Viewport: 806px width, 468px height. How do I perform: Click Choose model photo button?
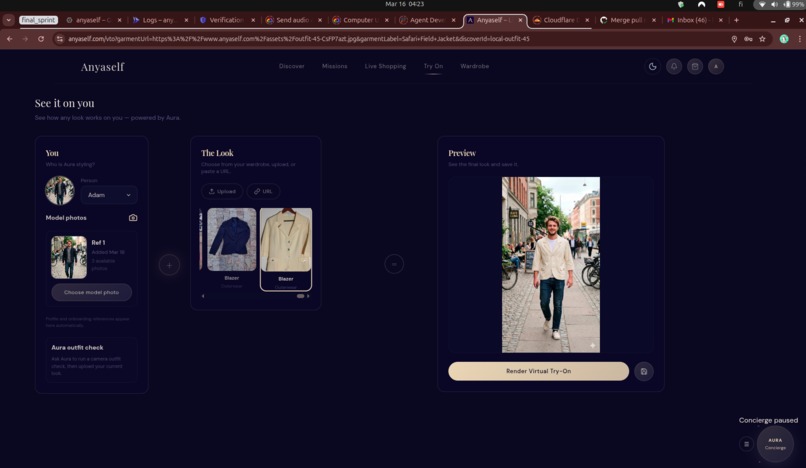point(91,292)
